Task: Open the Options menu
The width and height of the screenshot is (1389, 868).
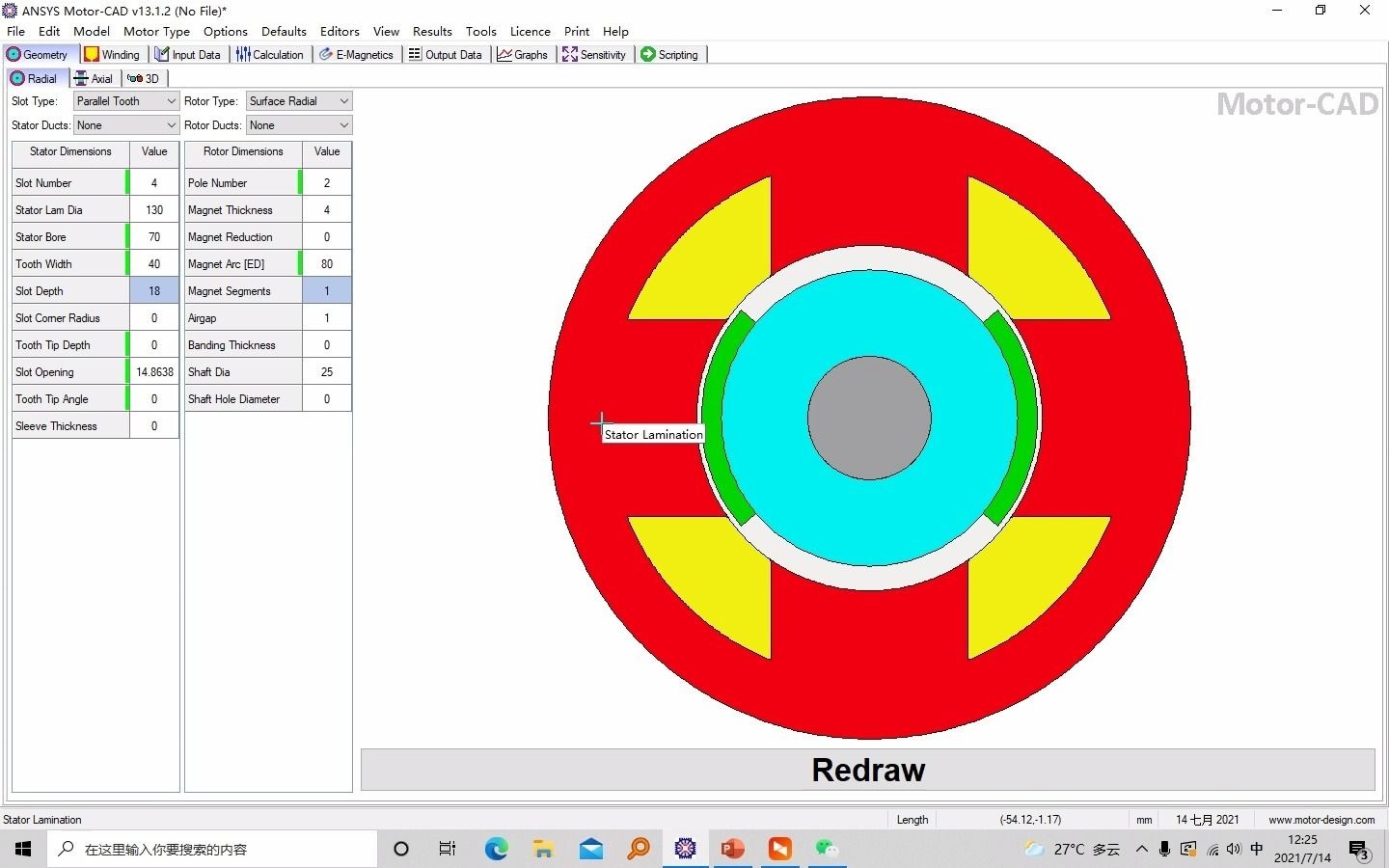Action: coord(226,31)
